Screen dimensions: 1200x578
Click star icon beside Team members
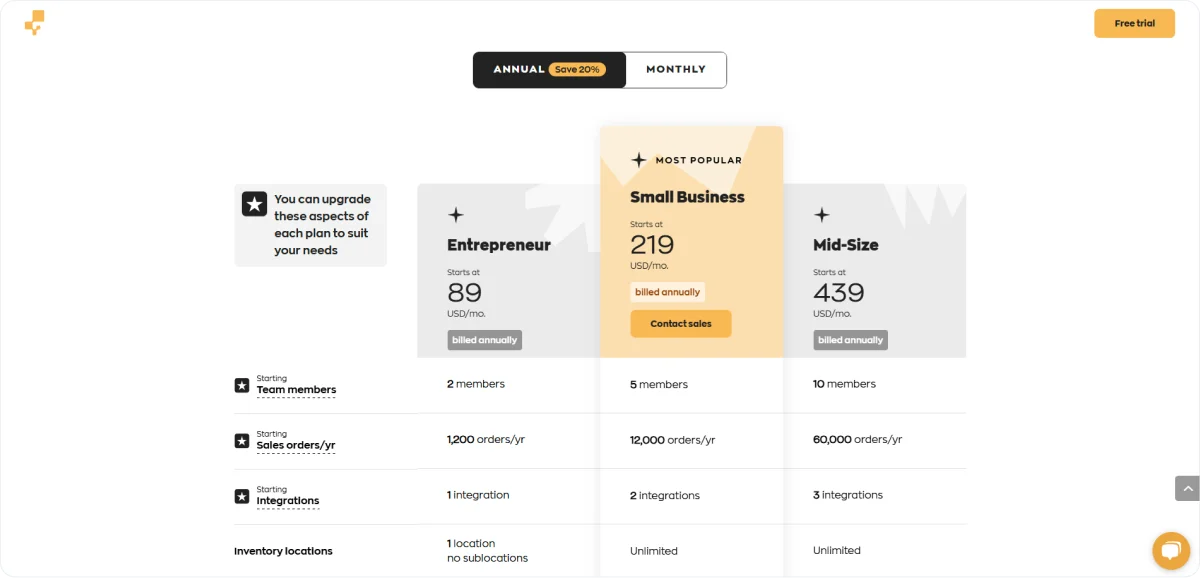coord(242,385)
